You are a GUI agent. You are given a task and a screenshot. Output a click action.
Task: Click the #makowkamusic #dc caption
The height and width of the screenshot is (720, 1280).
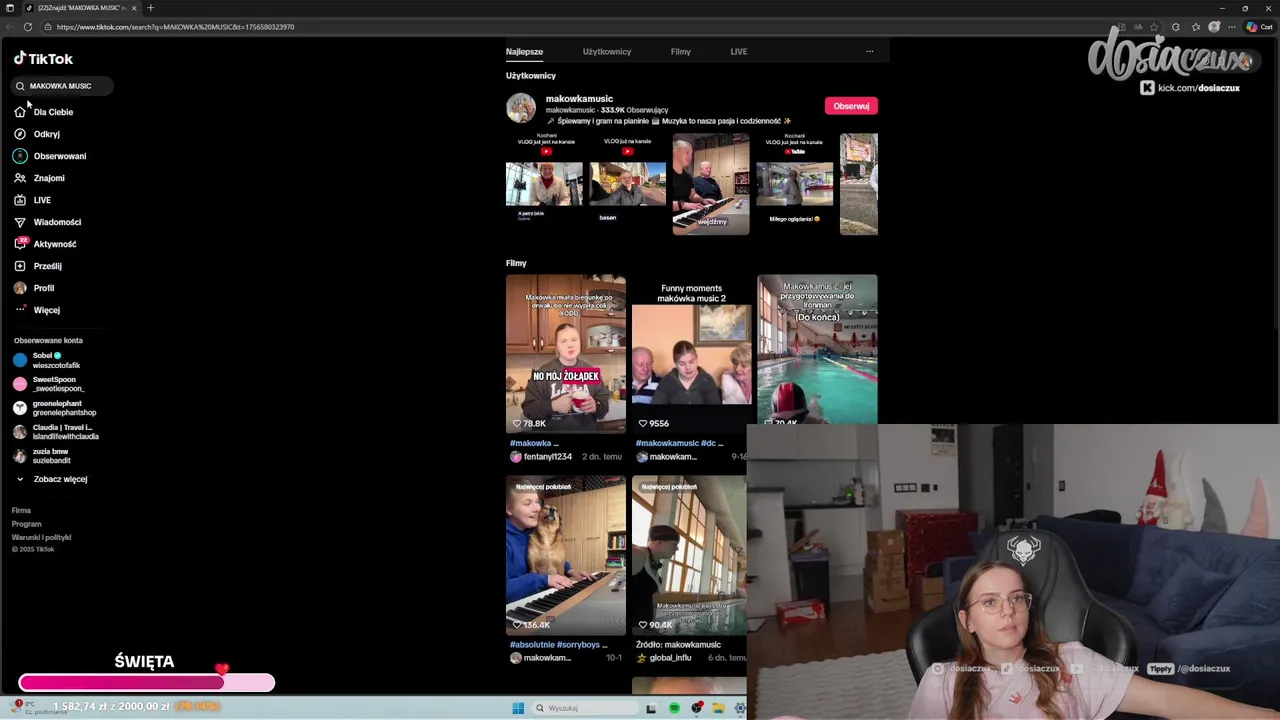pyautogui.click(x=679, y=443)
